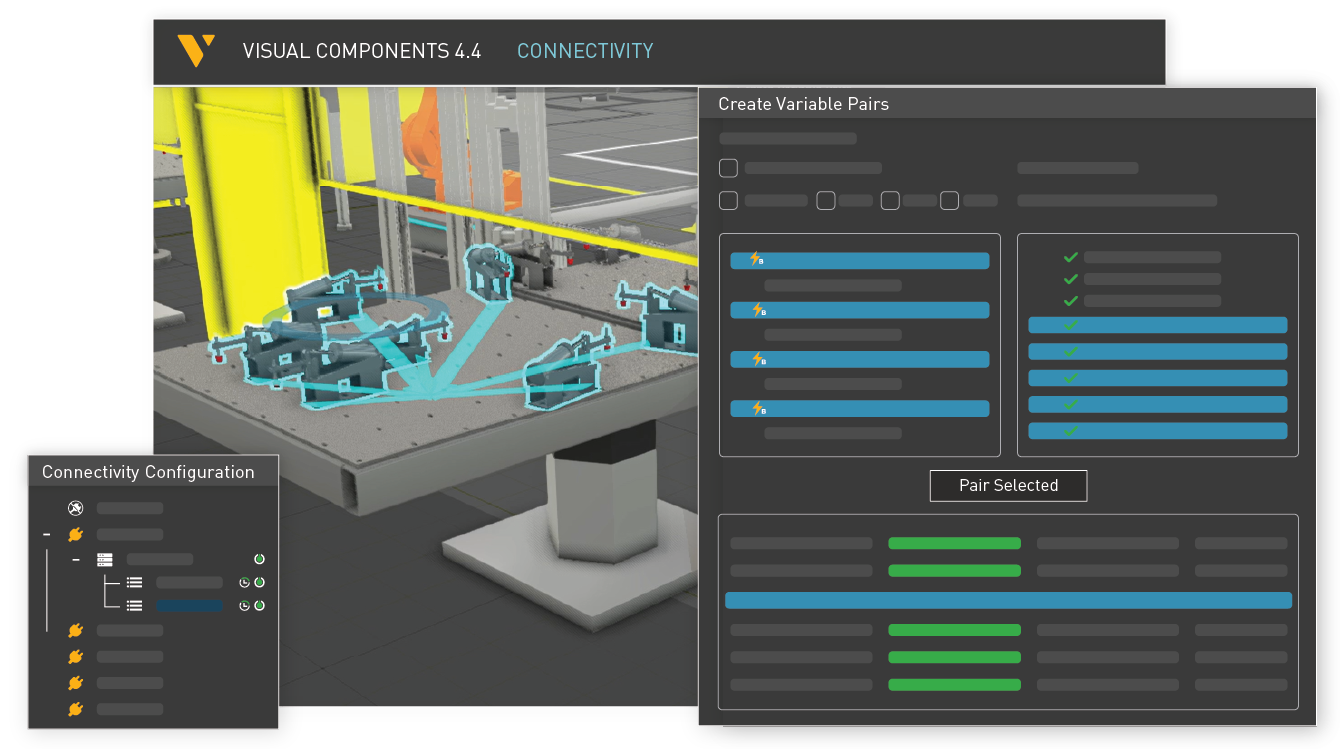Tick the second checkbox in the four-checkbox row

(x=826, y=201)
